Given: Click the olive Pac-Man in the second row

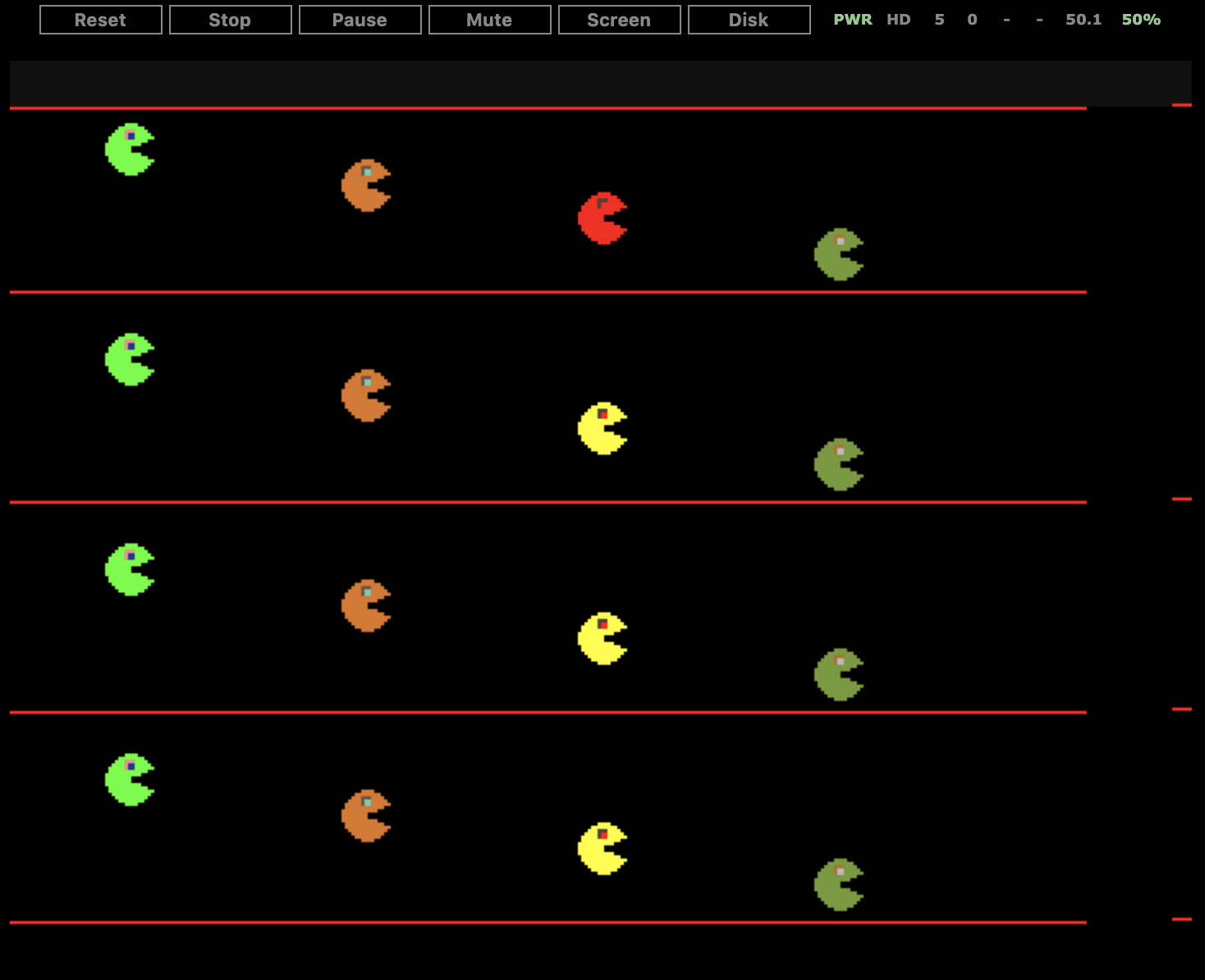Looking at the screenshot, I should click(839, 465).
